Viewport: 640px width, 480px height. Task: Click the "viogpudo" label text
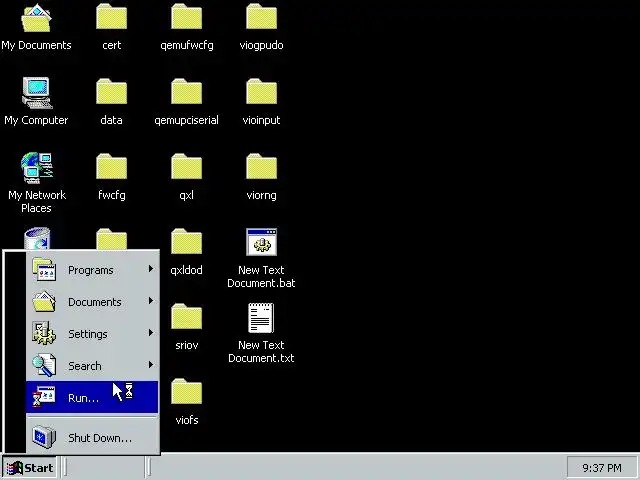click(x=262, y=45)
